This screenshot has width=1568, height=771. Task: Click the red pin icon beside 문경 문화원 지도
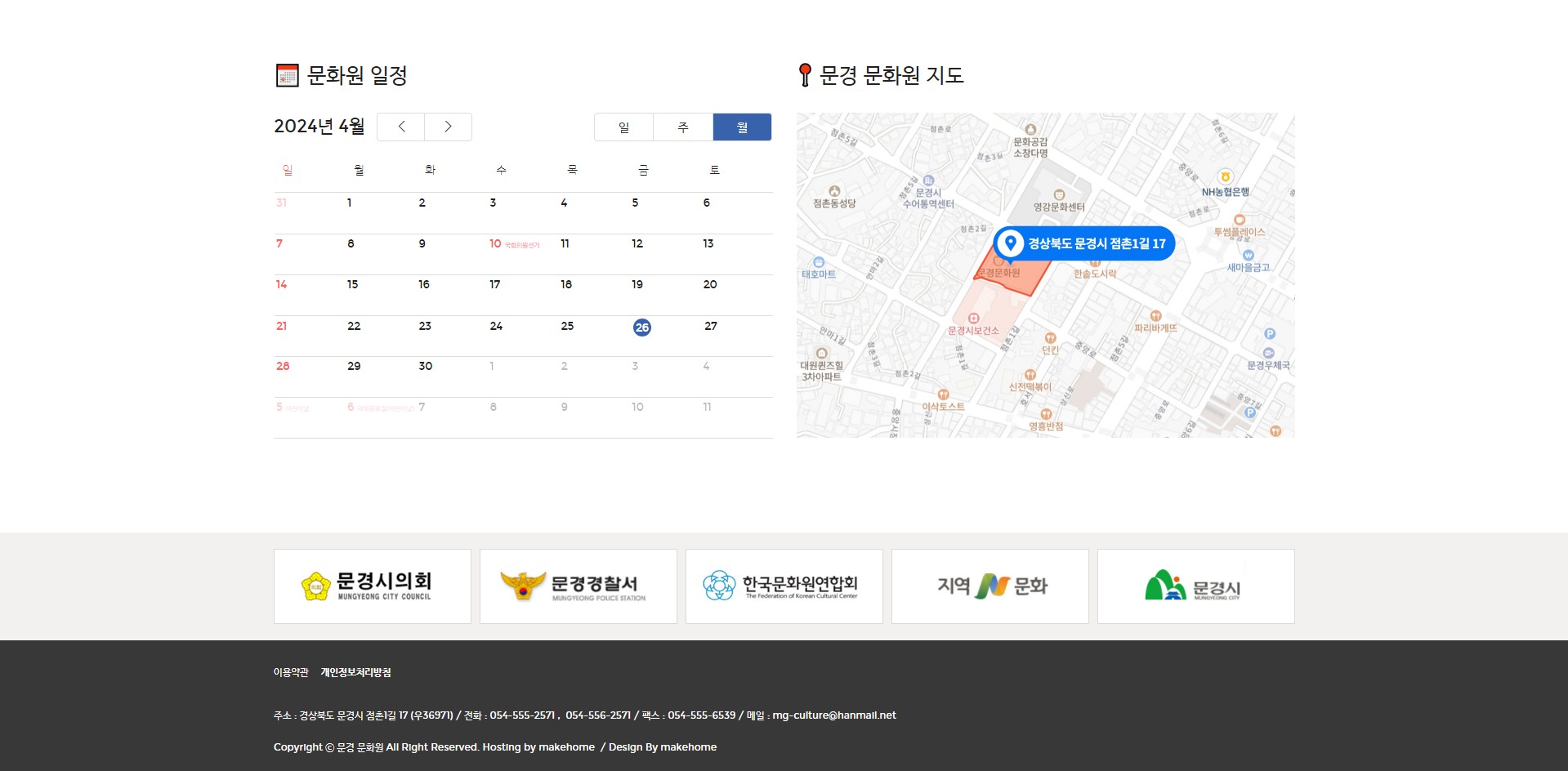[805, 75]
